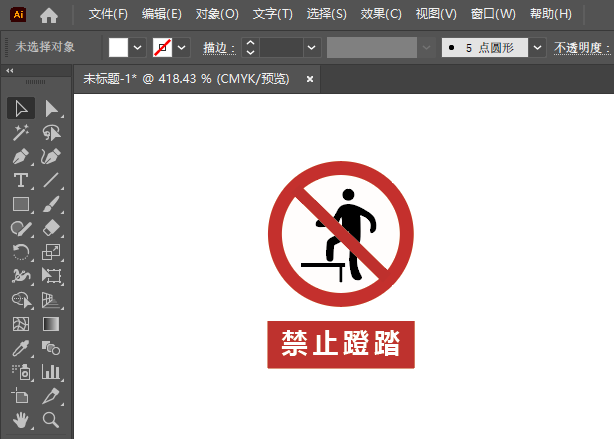Viewport: 614px width, 439px height.
Task: Select the Shape Builder tool
Action: 21,300
